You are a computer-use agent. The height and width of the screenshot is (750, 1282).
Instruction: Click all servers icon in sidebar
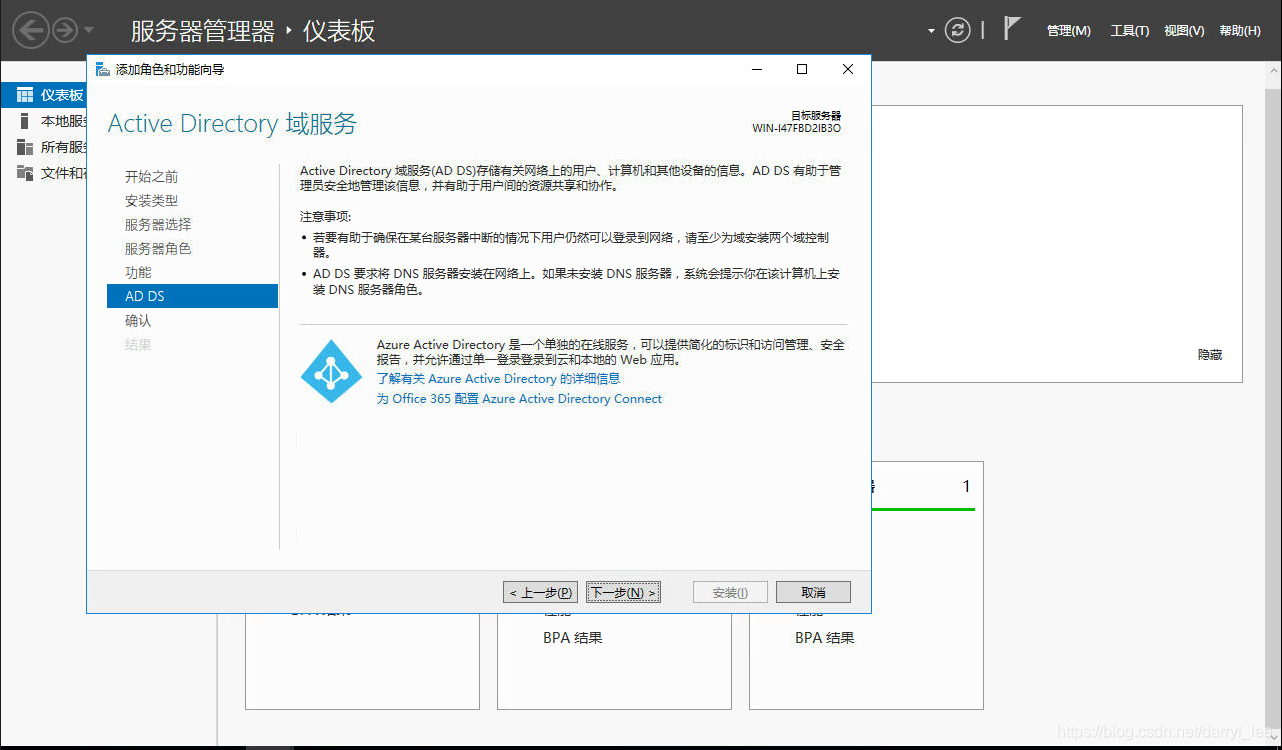click(25, 147)
